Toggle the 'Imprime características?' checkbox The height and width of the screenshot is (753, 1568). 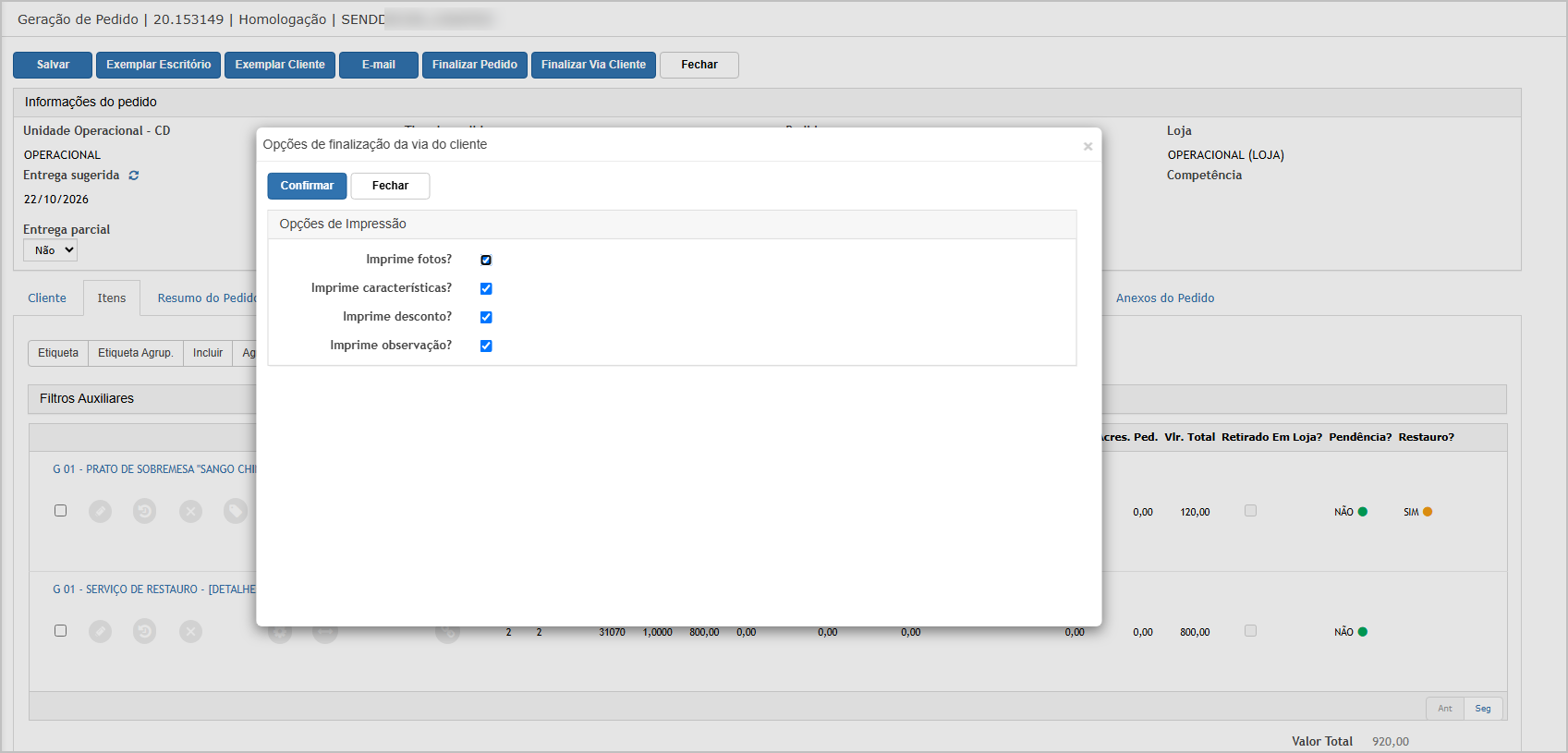coord(486,288)
